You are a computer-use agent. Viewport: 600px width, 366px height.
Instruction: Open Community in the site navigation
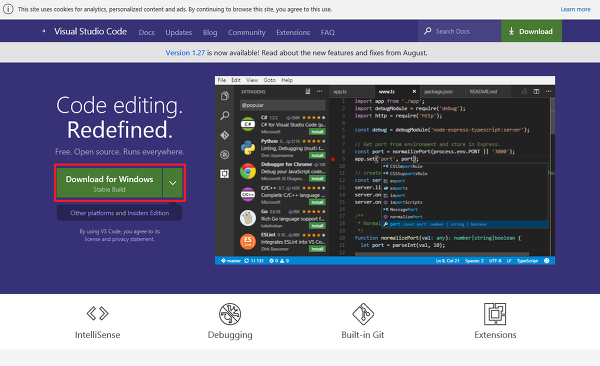click(x=247, y=33)
